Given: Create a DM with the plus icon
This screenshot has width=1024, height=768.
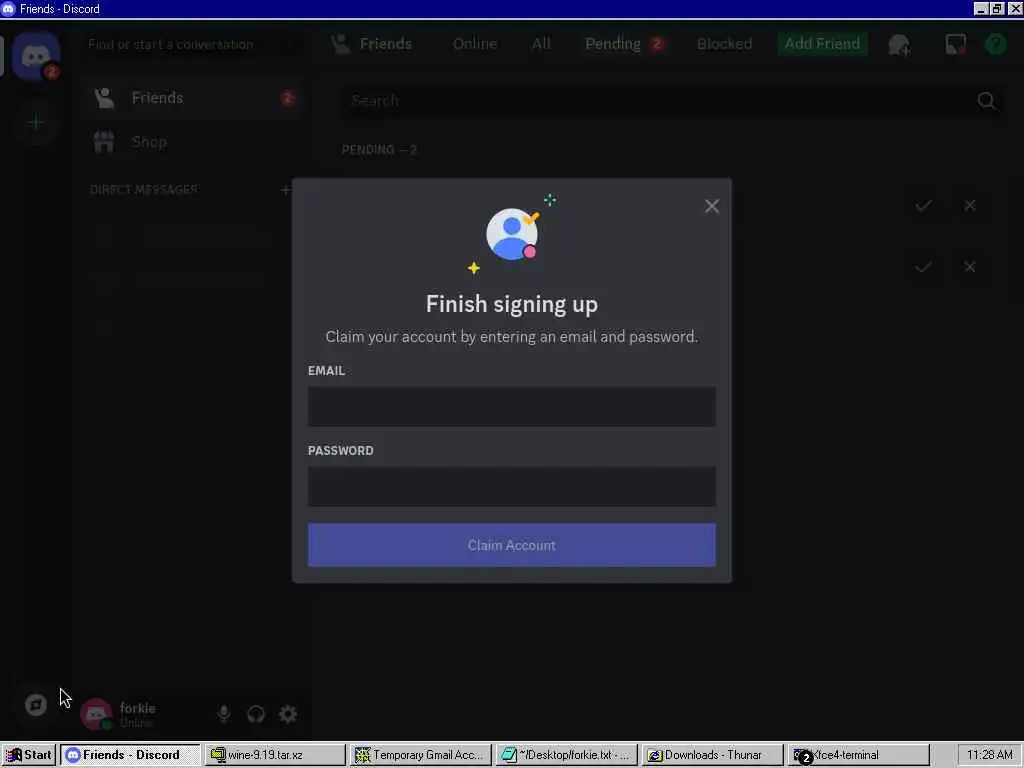Looking at the screenshot, I should [x=285, y=190].
